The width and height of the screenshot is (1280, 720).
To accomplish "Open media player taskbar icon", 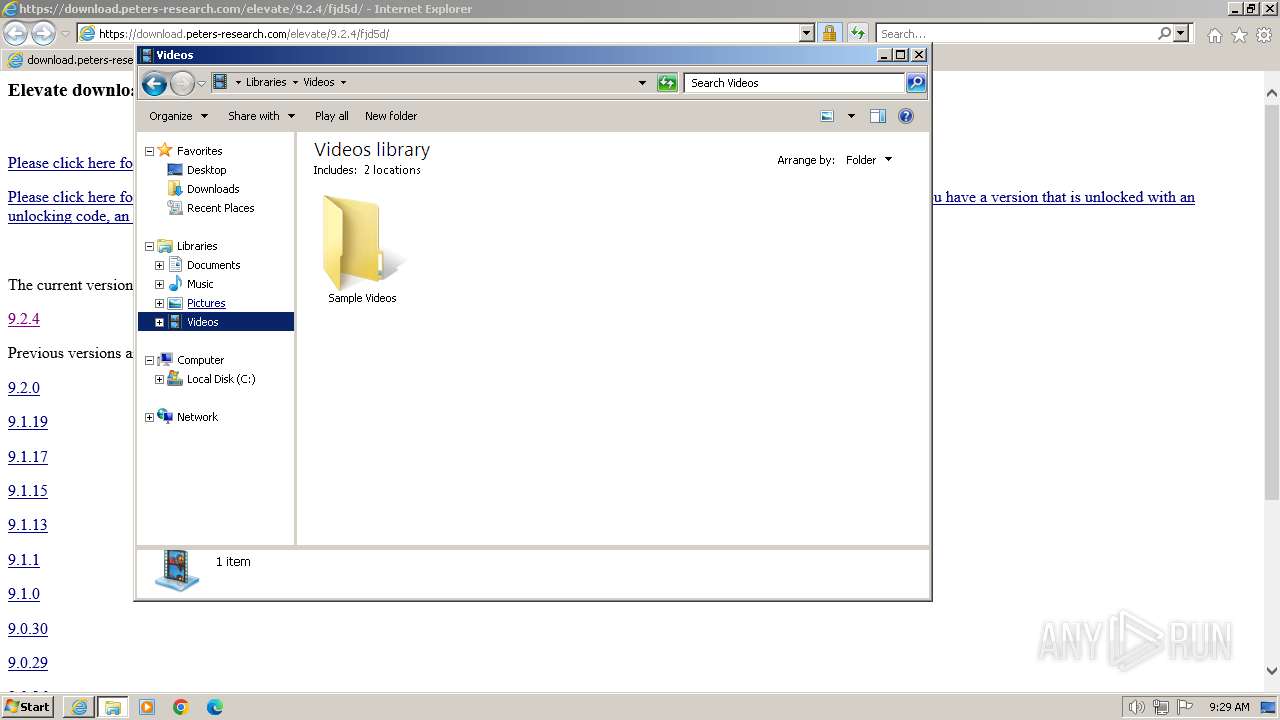I will point(147,707).
